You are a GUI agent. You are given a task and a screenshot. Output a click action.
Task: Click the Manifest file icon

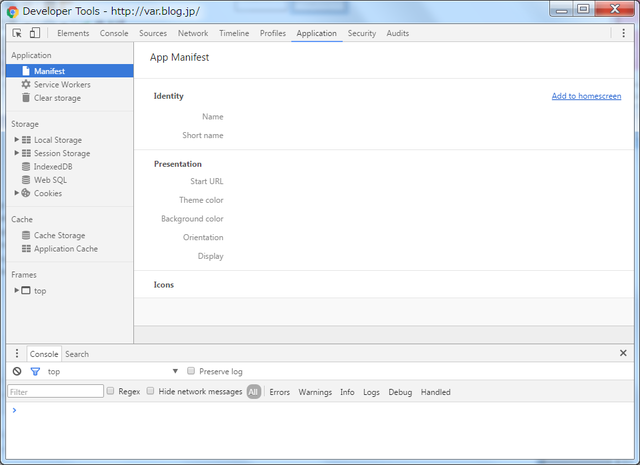point(26,71)
